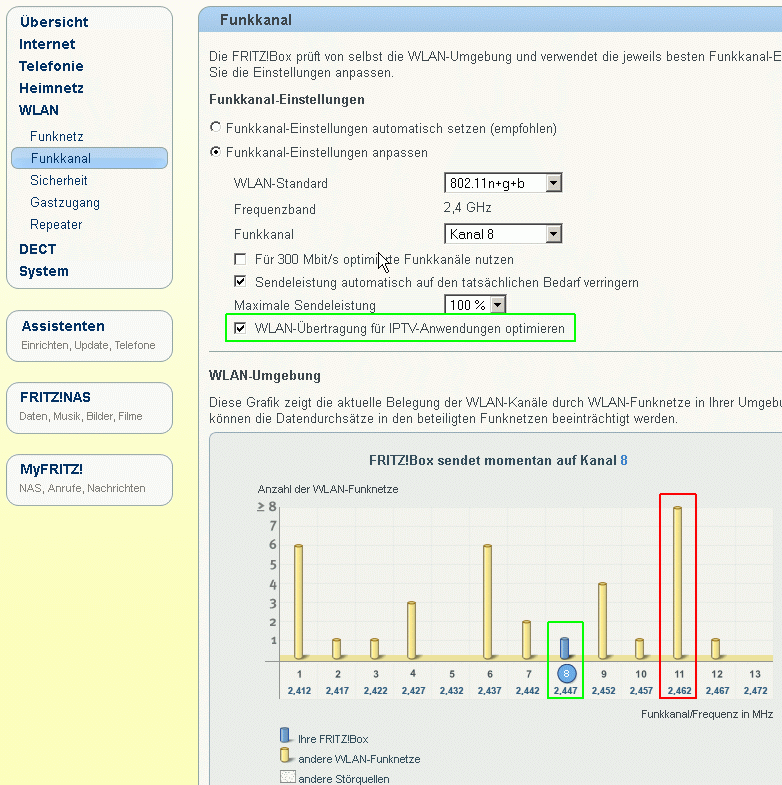This screenshot has height=785, width=782.
Task: Select automatic Funkkanal settings radio button
Action: [x=215, y=128]
